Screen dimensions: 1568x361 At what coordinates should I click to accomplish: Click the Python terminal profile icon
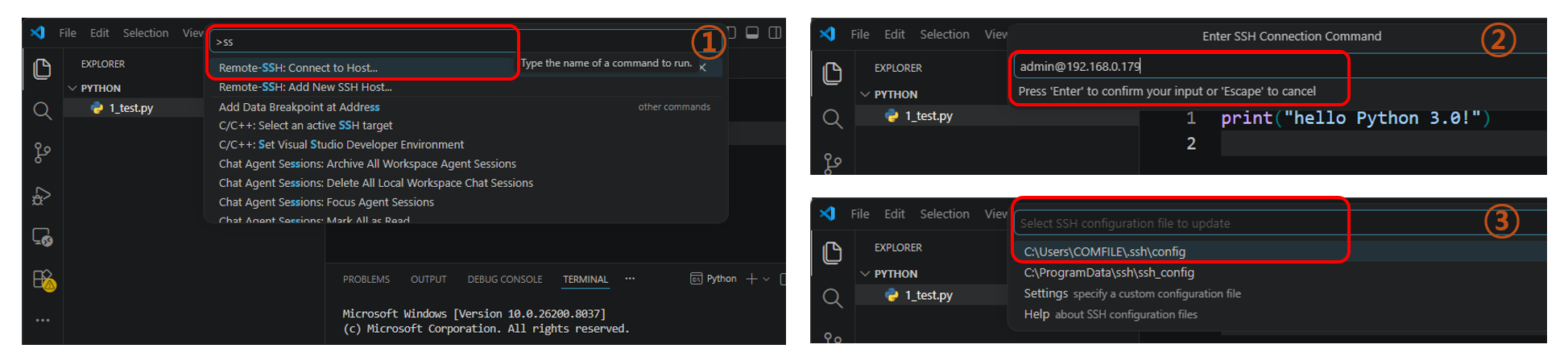[696, 279]
